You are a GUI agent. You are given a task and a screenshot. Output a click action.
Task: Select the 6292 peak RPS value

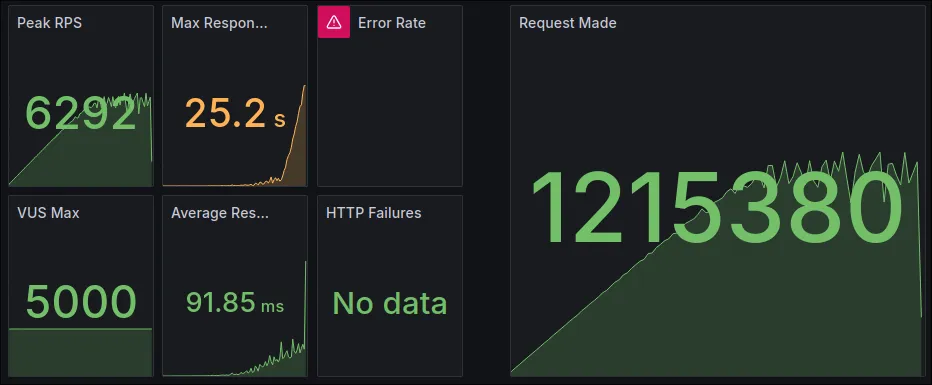click(x=81, y=113)
